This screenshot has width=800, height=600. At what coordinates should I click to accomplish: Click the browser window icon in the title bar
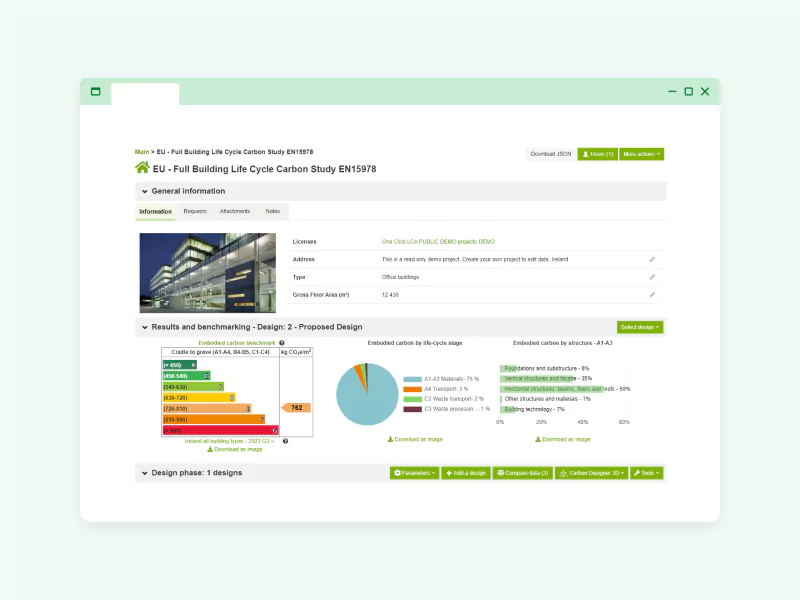(96, 91)
